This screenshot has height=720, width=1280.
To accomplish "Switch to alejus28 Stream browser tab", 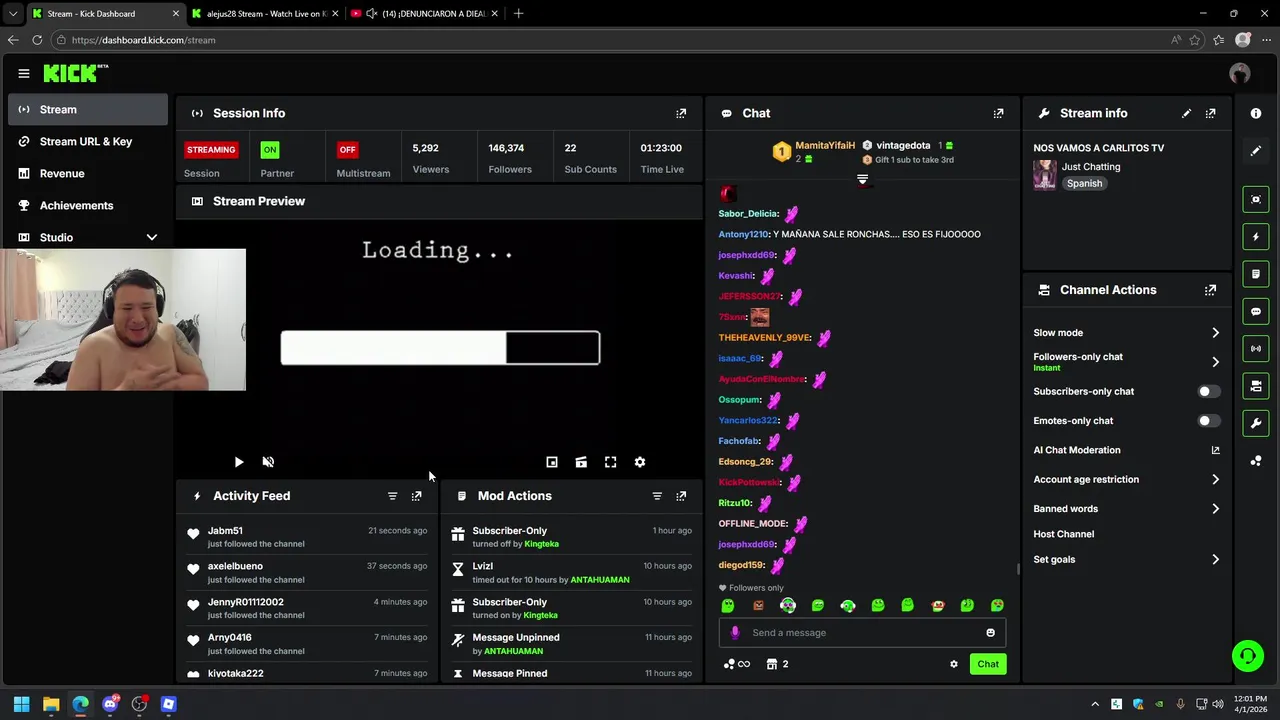I will click(265, 14).
